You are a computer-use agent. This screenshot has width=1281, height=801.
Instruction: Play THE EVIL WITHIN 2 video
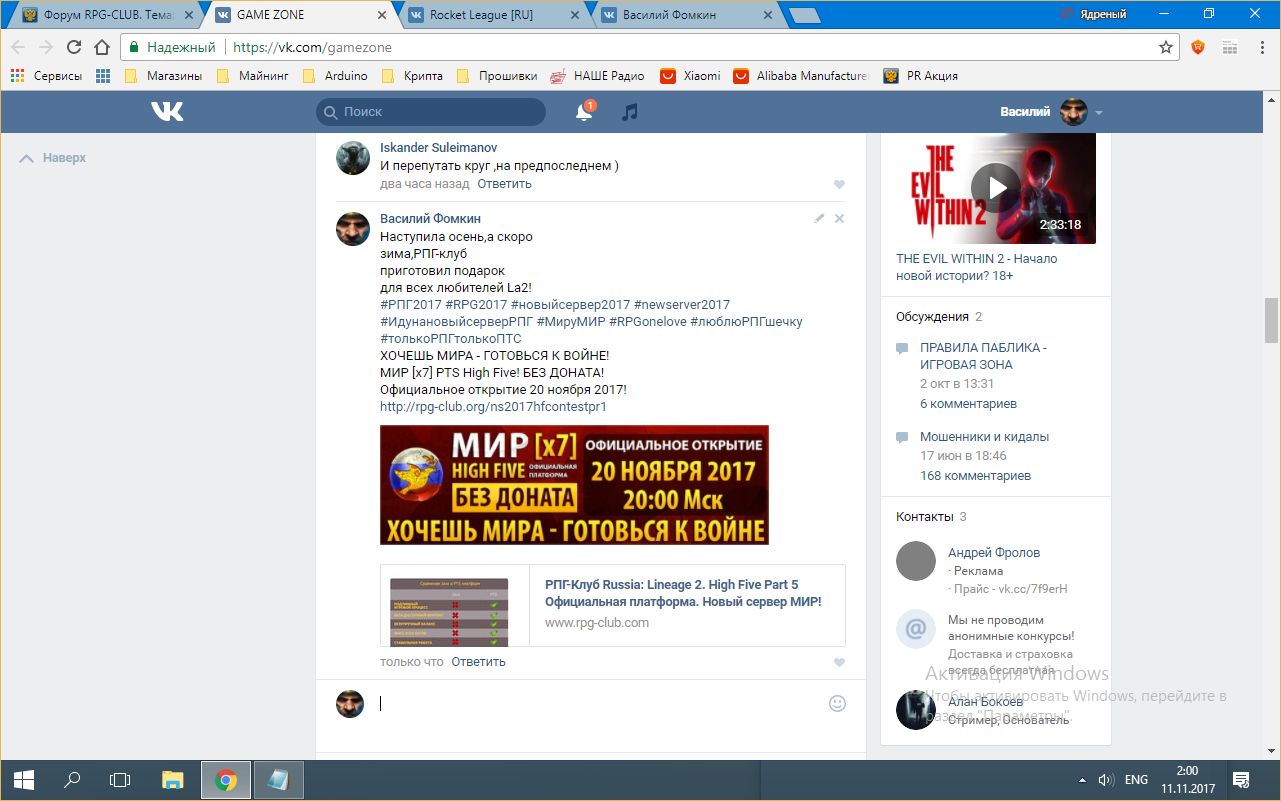(996, 187)
